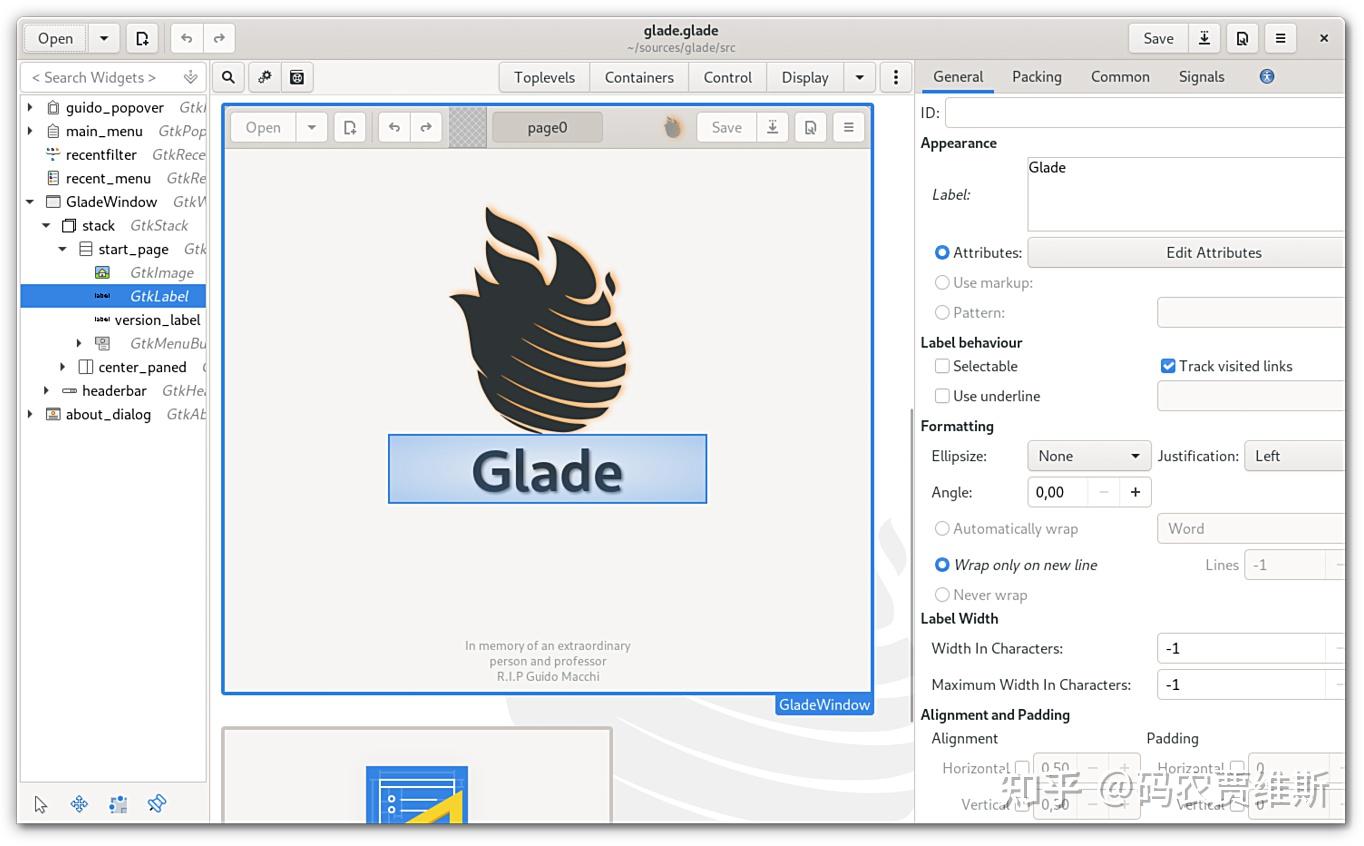Switch to the Signals tab

tap(1201, 76)
